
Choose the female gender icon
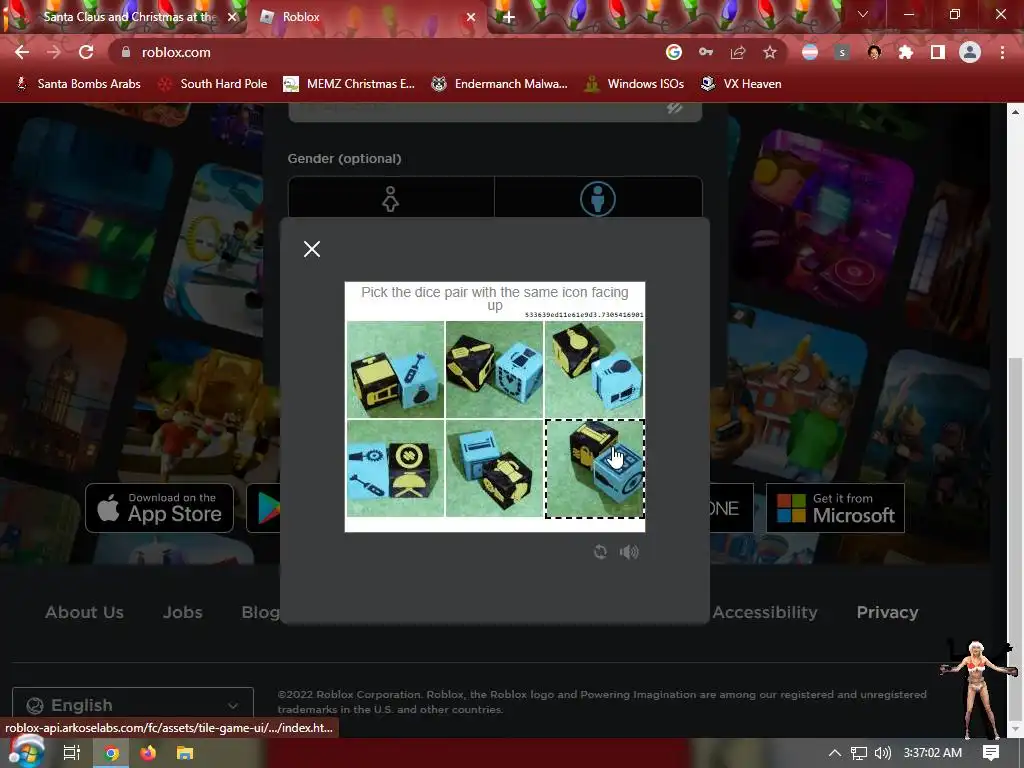click(391, 199)
